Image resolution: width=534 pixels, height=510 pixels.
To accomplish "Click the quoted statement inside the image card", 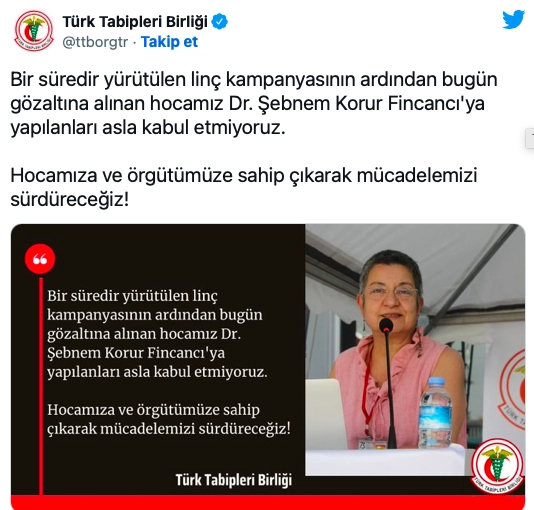I will point(169,362).
